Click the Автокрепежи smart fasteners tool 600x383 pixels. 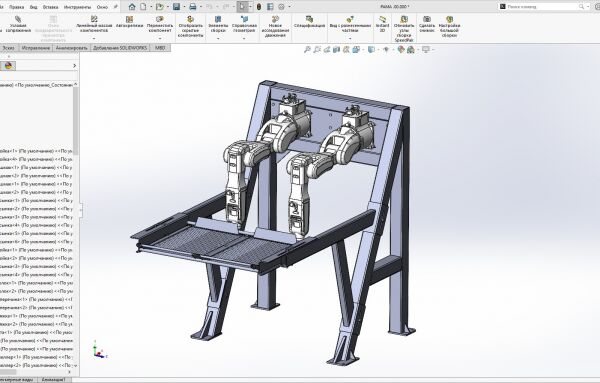tap(129, 21)
